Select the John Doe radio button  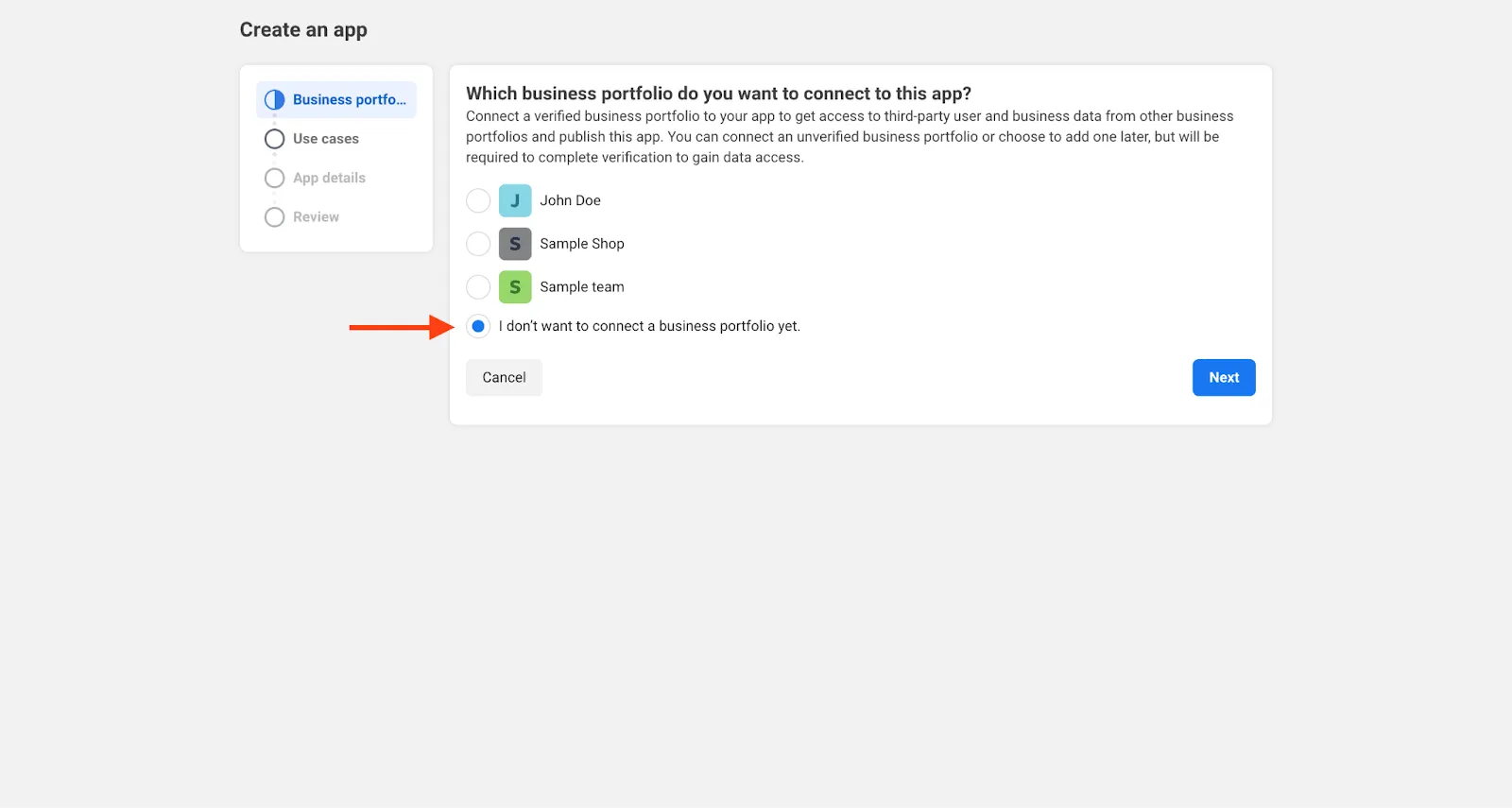click(x=478, y=200)
